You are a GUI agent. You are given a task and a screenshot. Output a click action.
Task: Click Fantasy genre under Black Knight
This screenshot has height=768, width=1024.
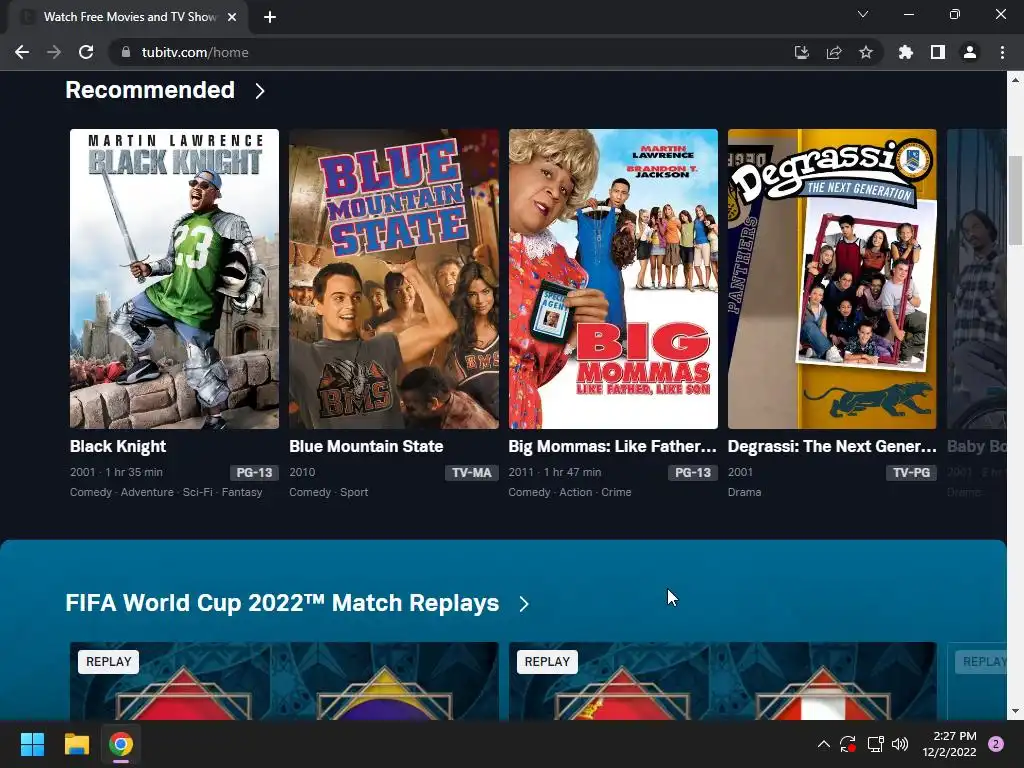point(242,492)
